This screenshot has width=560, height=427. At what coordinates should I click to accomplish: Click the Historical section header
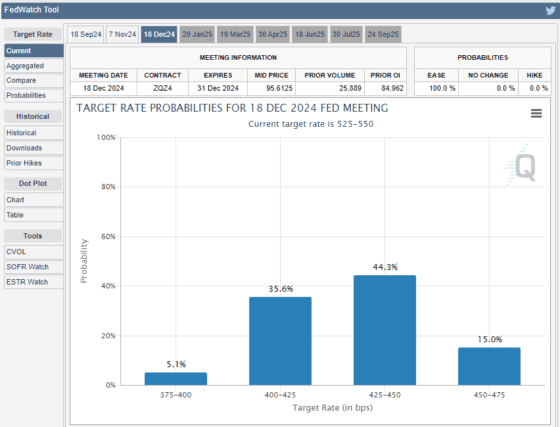click(33, 116)
